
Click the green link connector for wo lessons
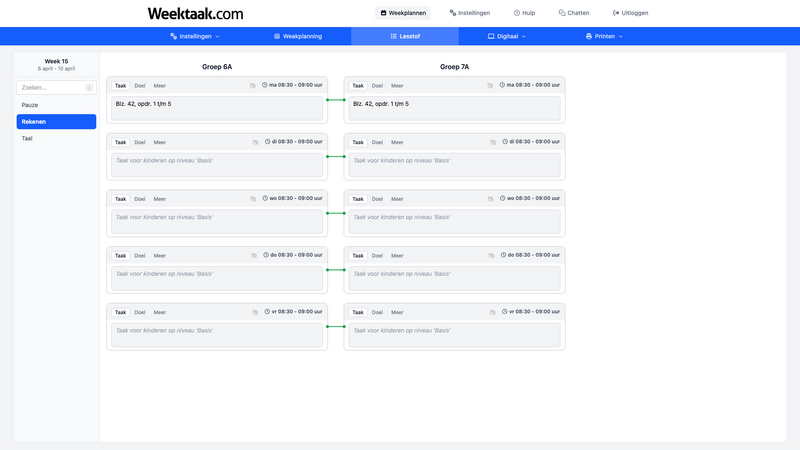click(336, 213)
